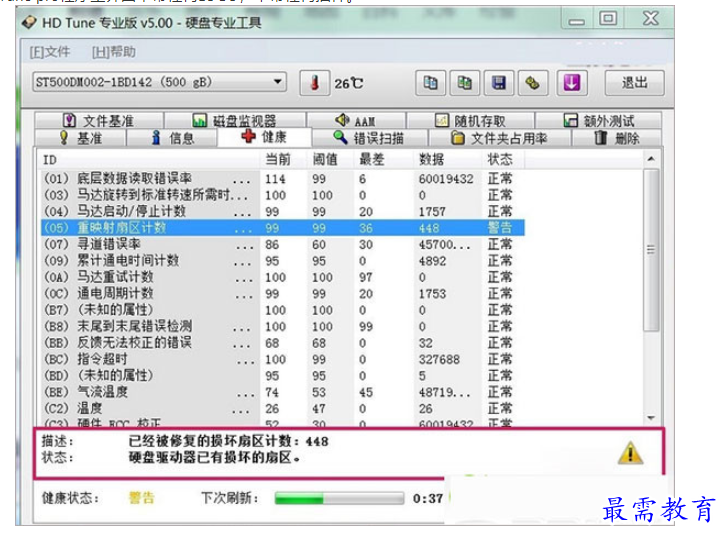Click scroll down arrow of attribute list
Image resolution: width=724 pixels, height=541 pixels.
point(651,418)
